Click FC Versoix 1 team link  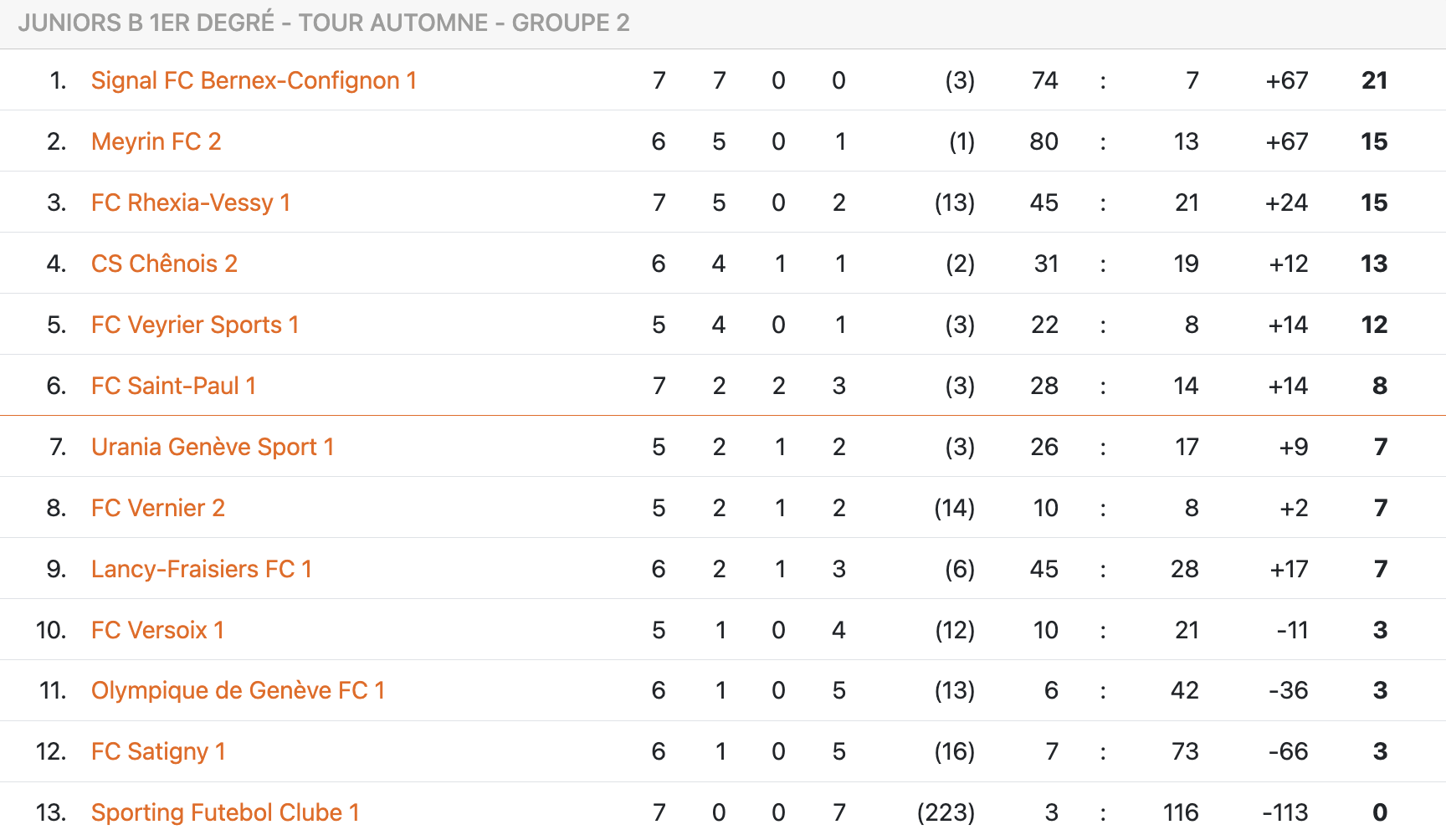(x=157, y=630)
